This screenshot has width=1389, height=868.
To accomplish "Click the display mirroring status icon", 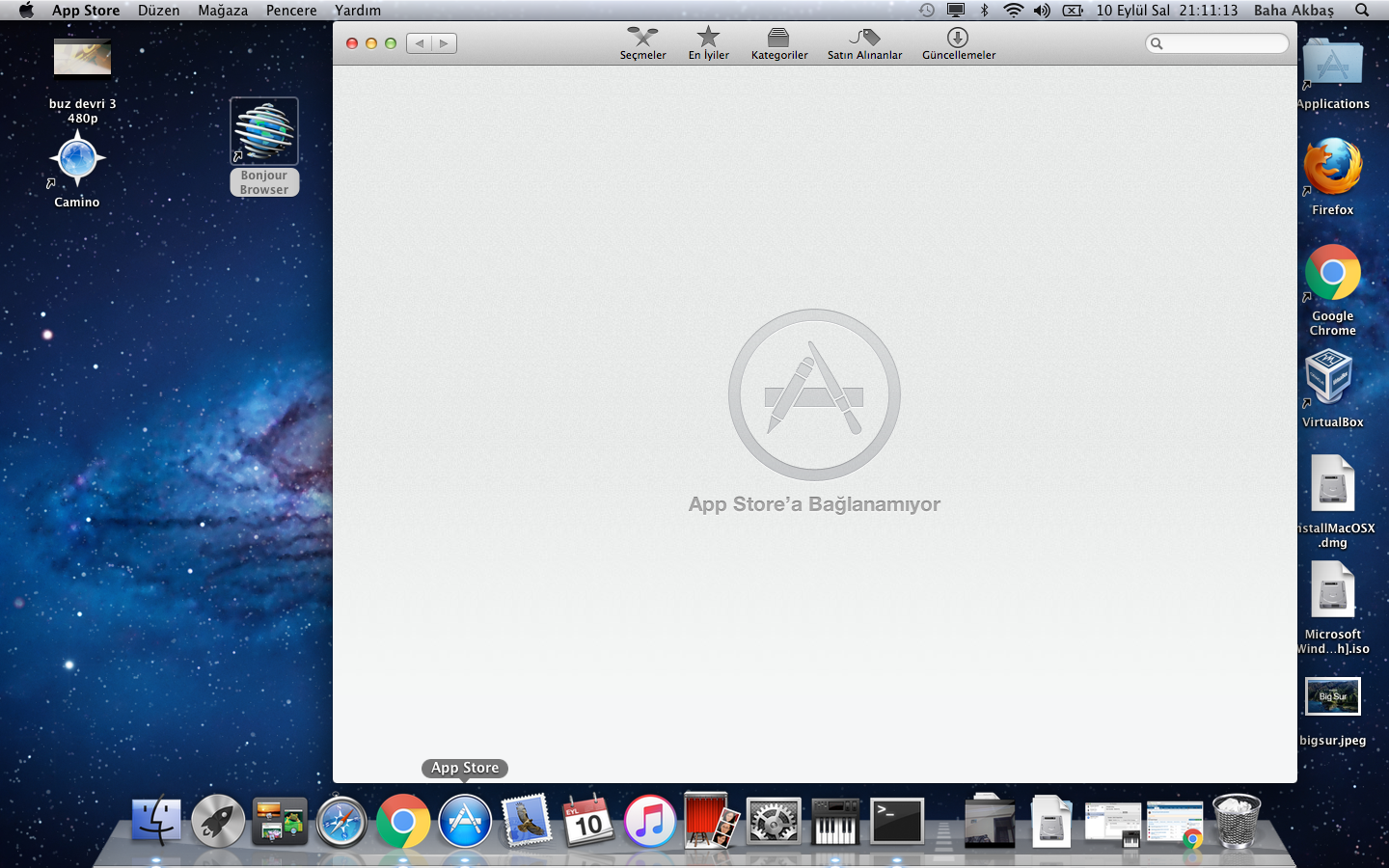I will coord(956,11).
